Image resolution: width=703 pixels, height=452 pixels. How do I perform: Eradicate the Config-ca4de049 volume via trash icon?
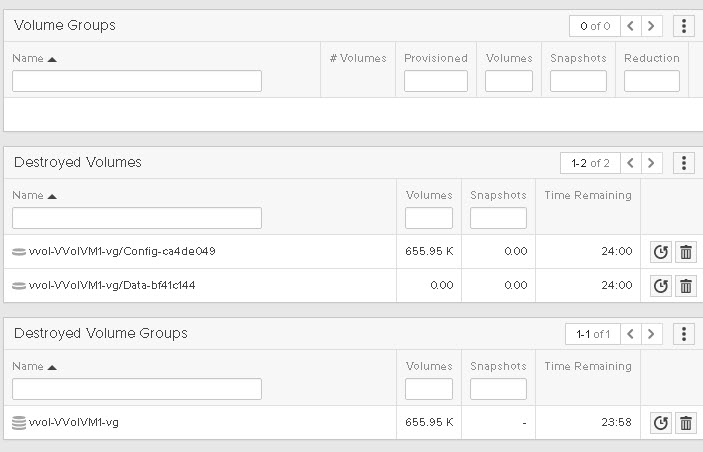(x=686, y=252)
